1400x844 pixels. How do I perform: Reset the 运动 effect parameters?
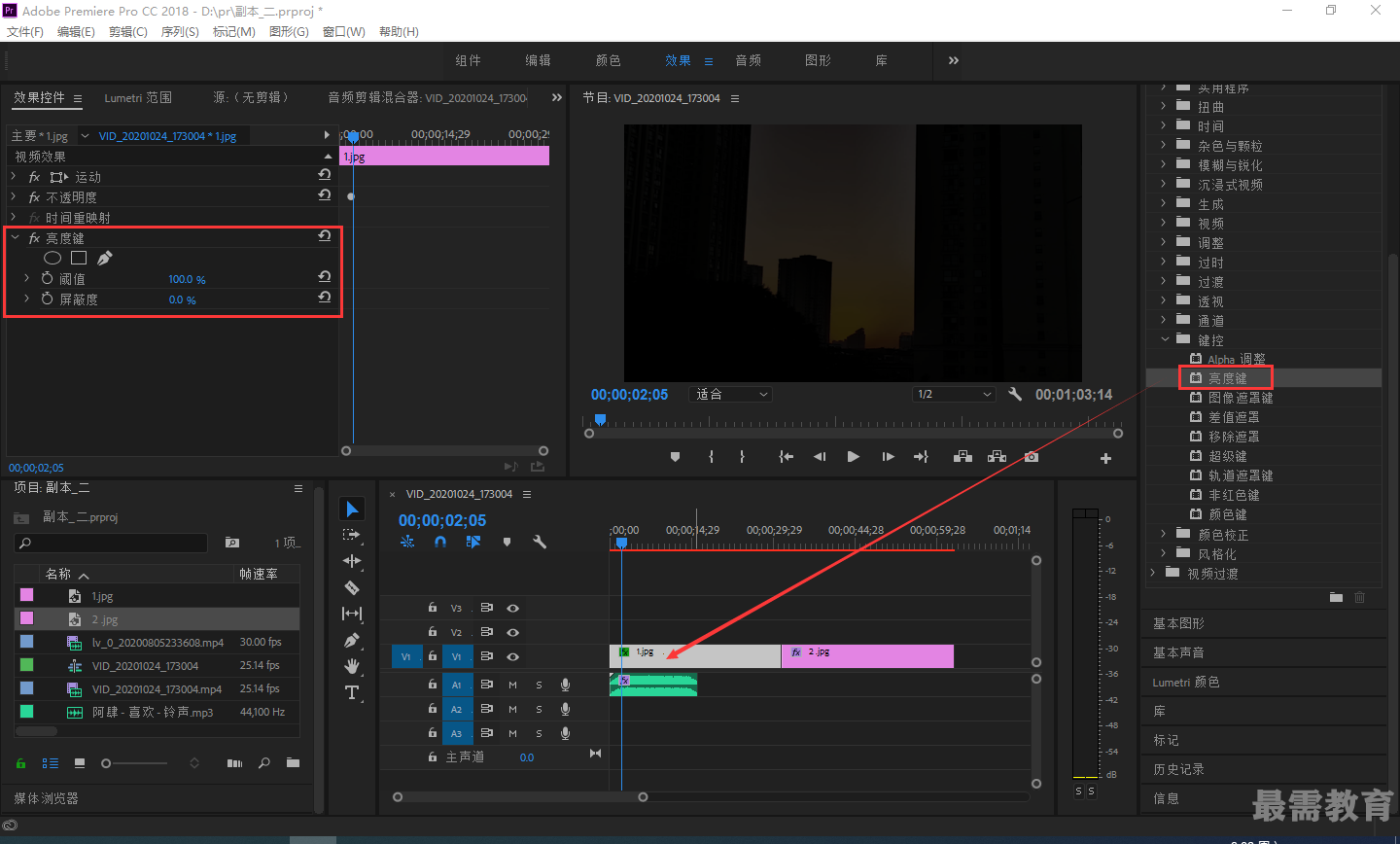[325, 175]
